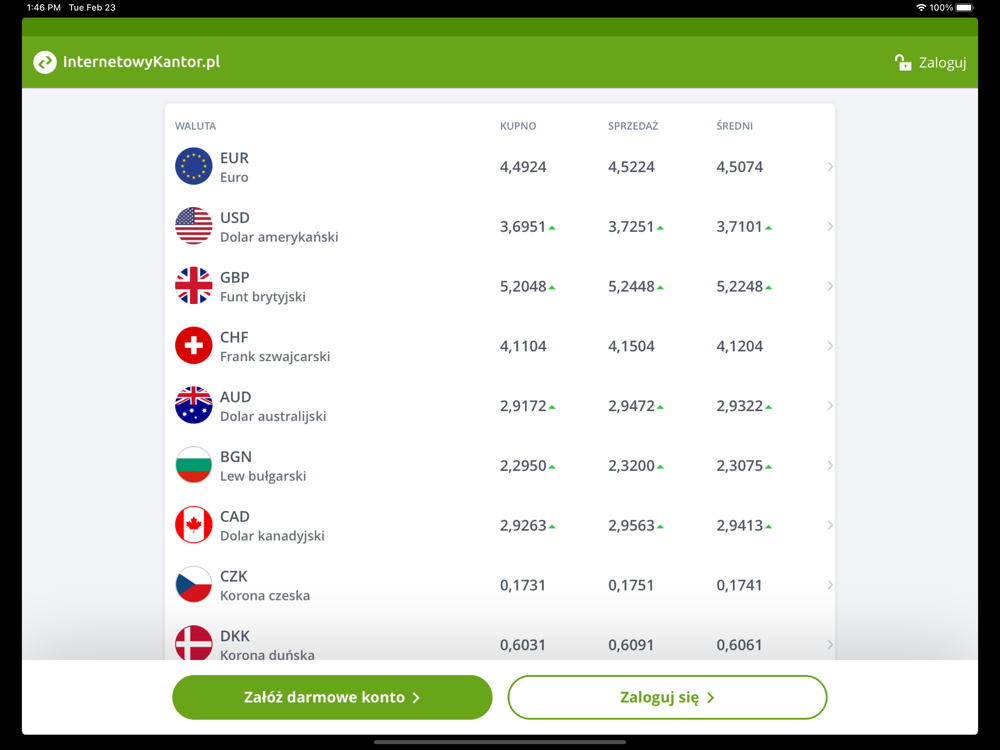This screenshot has width=1000, height=750.
Task: Expand the EUR row chevron
Action: coord(829,166)
